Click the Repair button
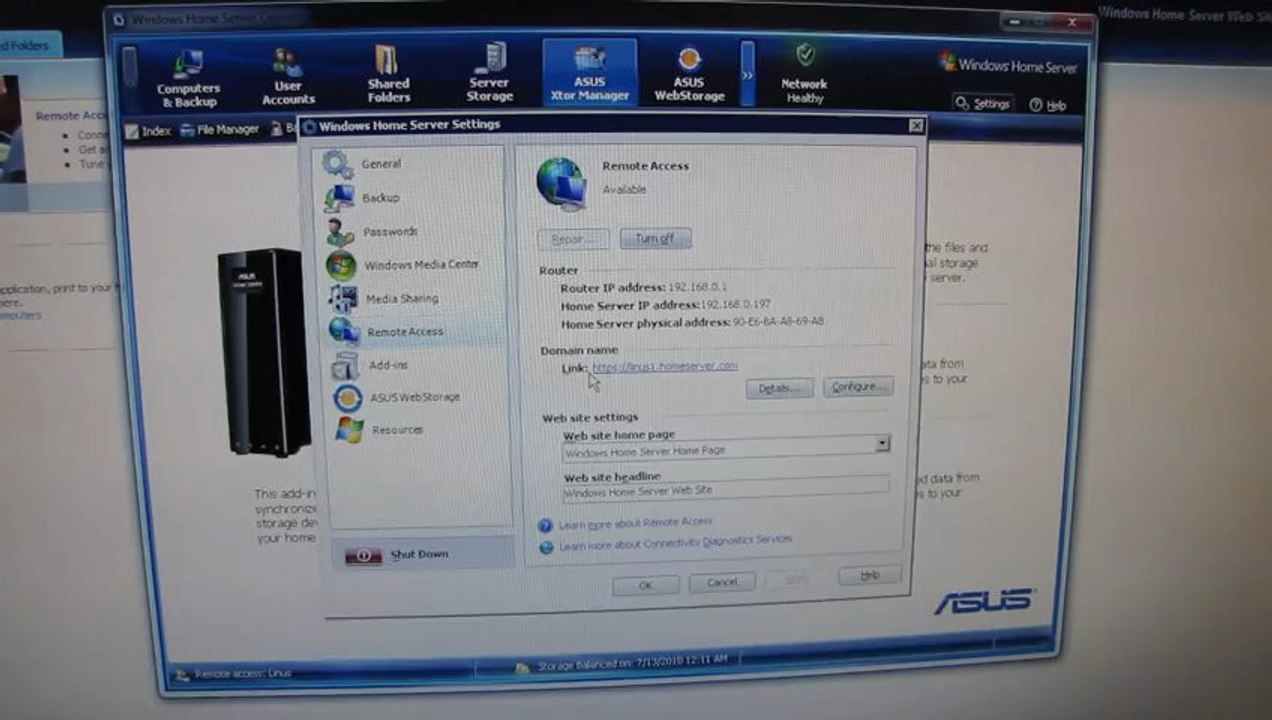 click(573, 239)
